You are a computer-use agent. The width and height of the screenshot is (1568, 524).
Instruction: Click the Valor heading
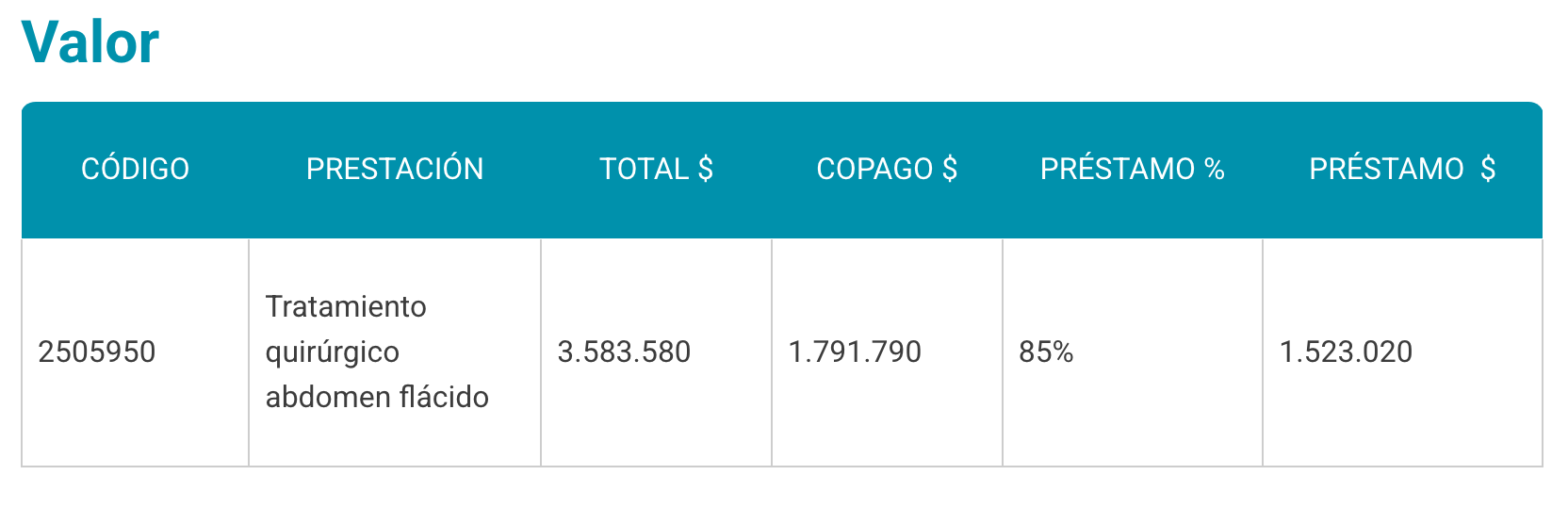pos(90,42)
